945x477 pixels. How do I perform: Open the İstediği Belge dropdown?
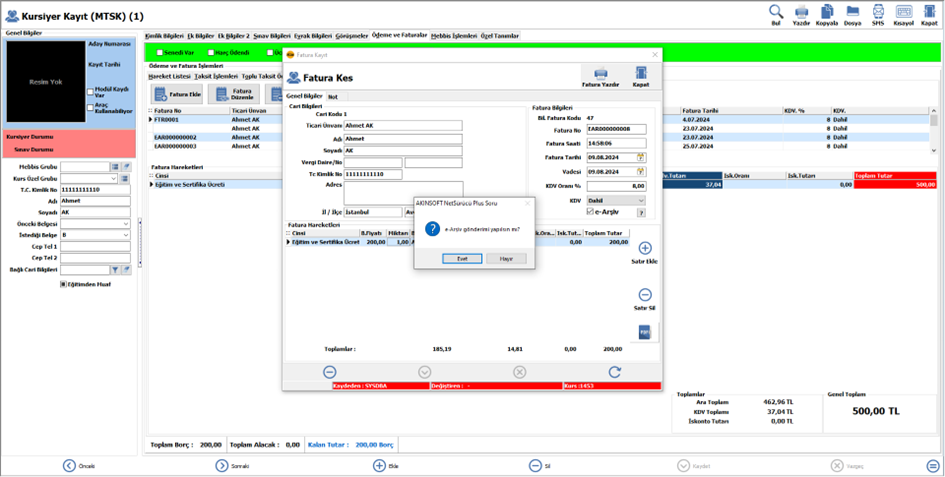pyautogui.click(x=125, y=235)
